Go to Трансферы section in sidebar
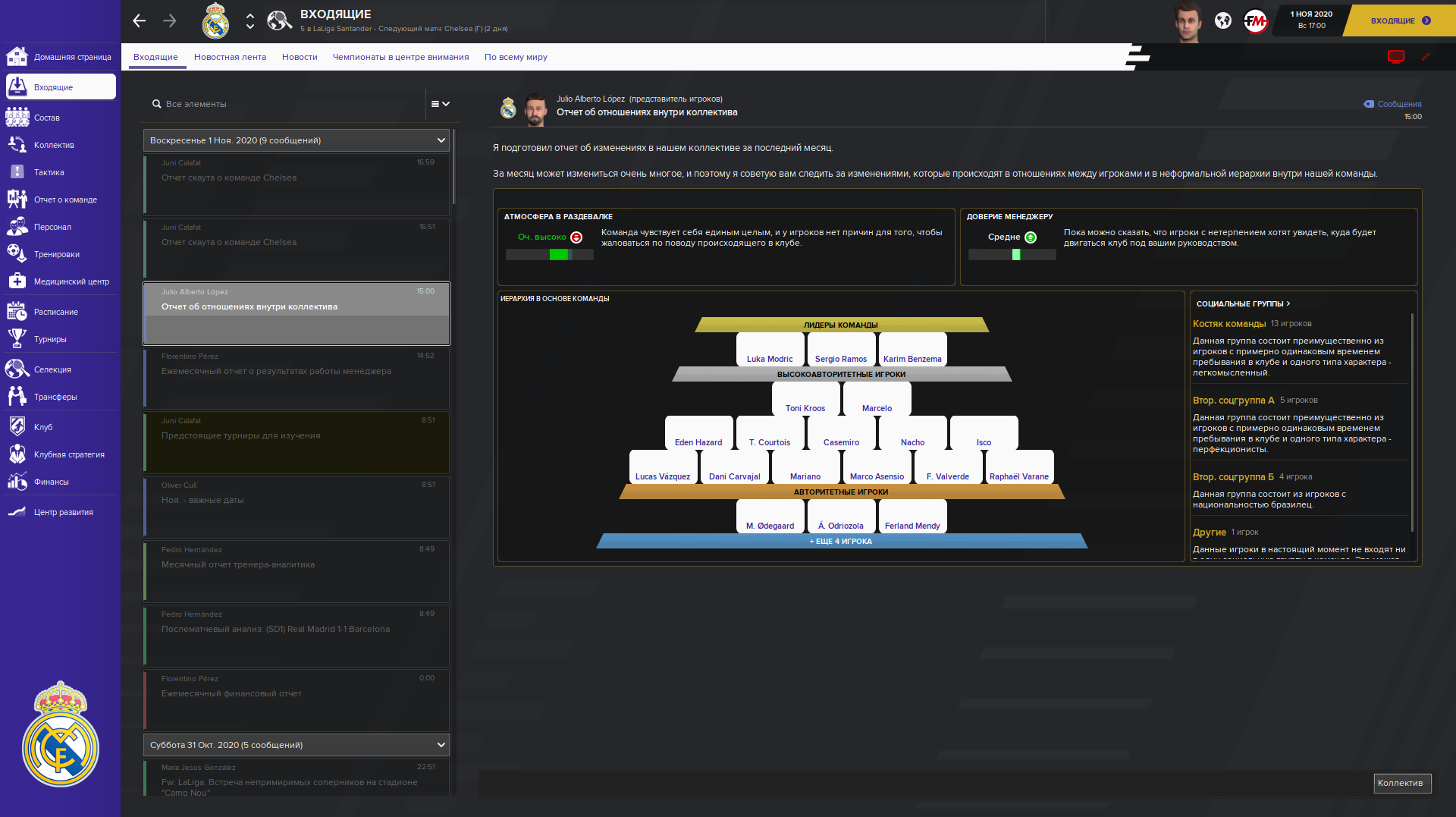 coord(55,397)
